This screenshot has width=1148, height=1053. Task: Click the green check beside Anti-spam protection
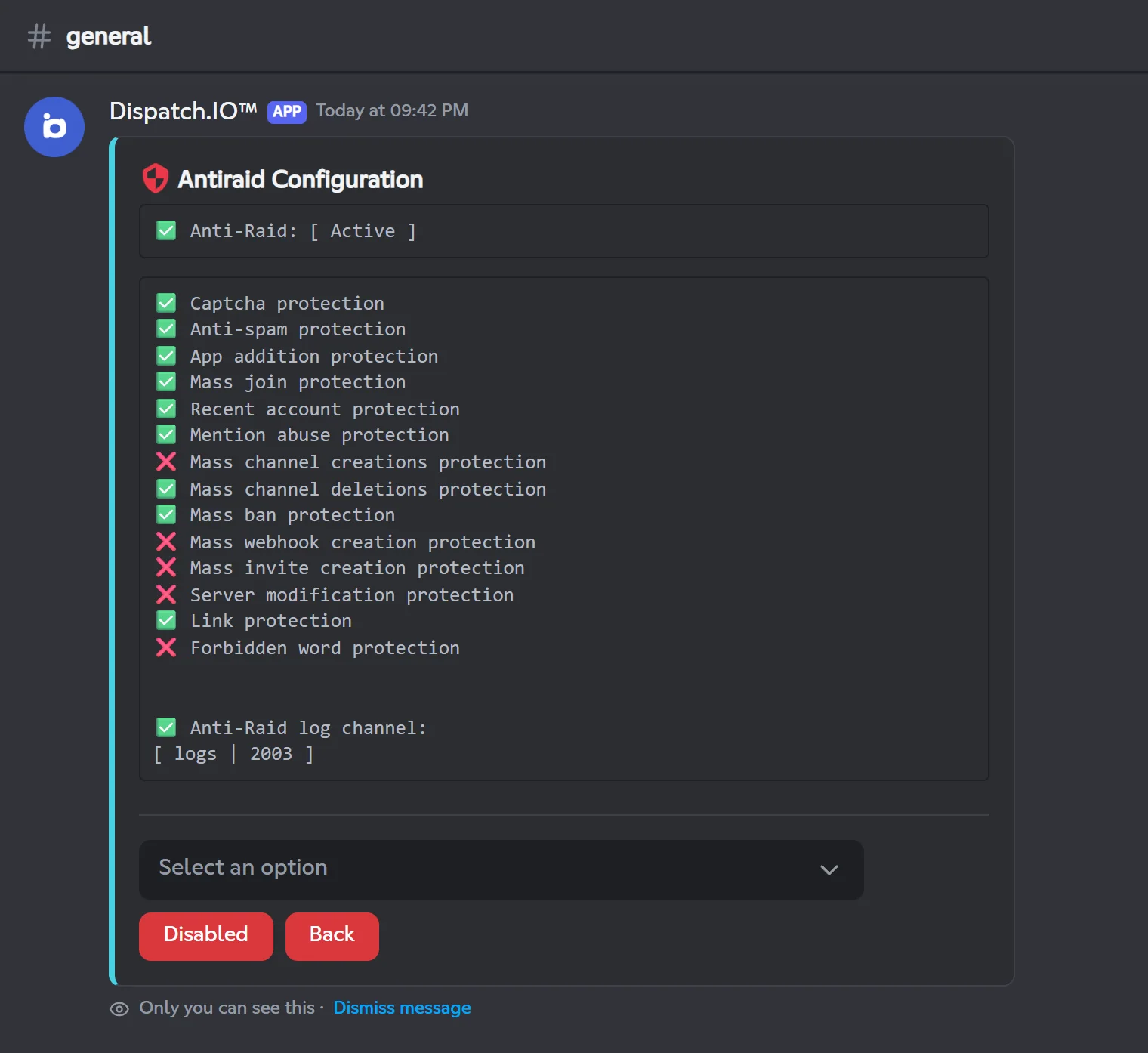(166, 329)
